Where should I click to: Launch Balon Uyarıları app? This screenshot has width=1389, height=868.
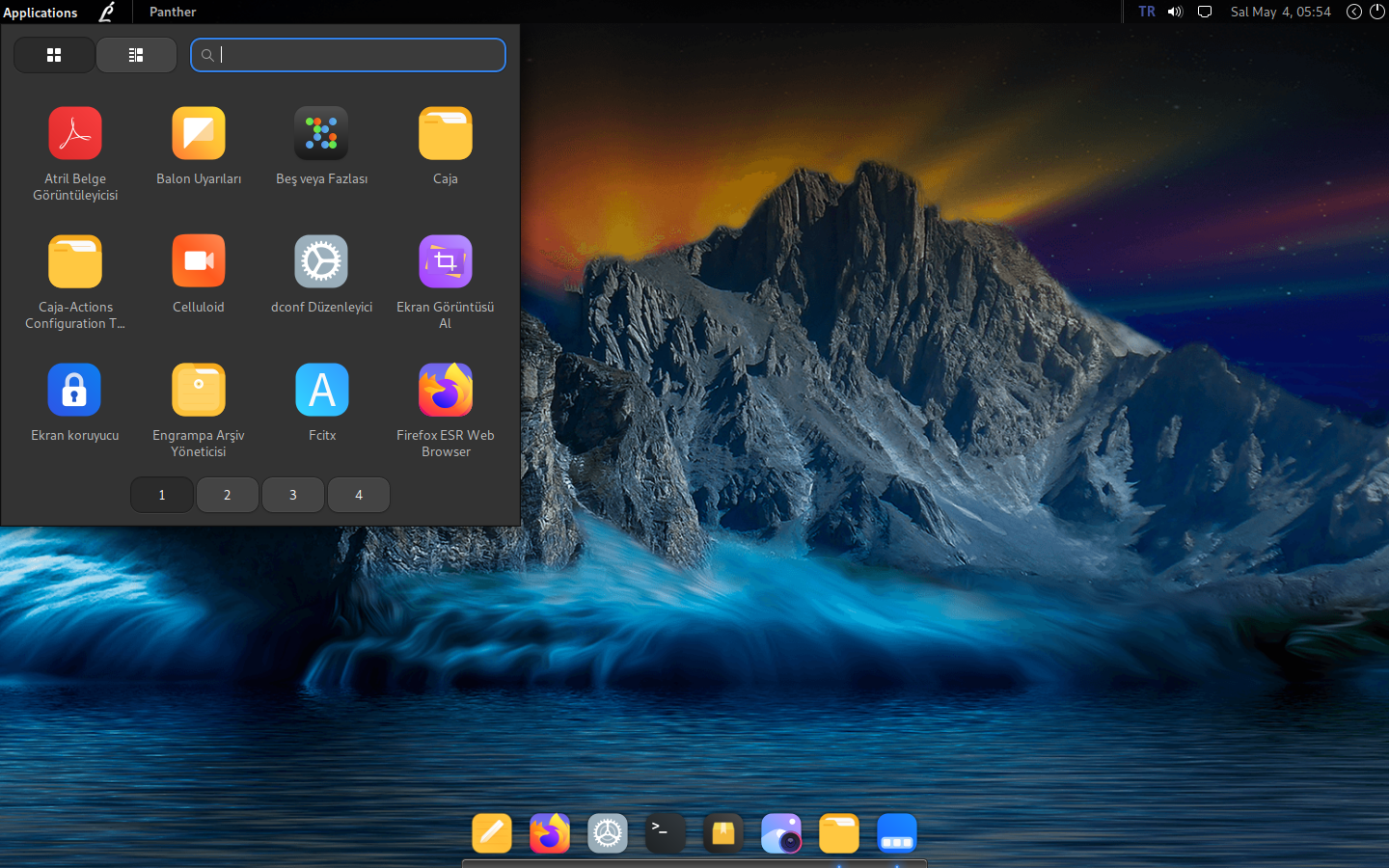point(199,147)
